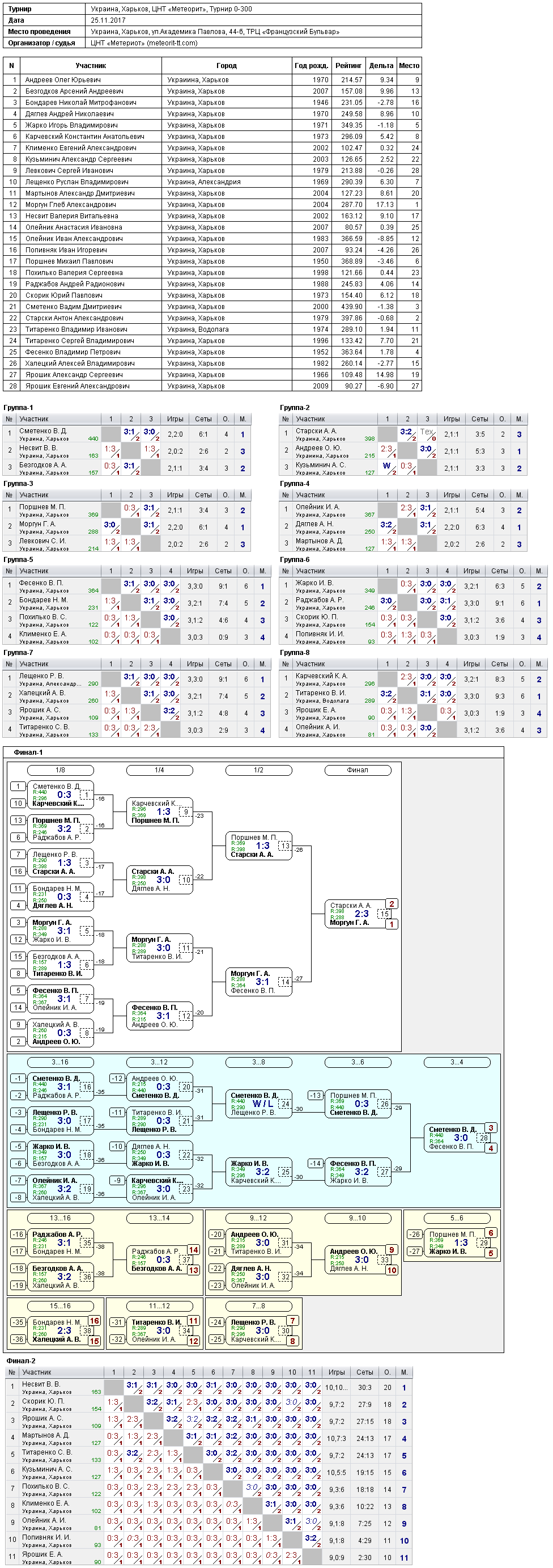Image resolution: width=553 pixels, height=1568 pixels.
Task: Click the Рейтинг column header in participants table
Action: coord(348,66)
